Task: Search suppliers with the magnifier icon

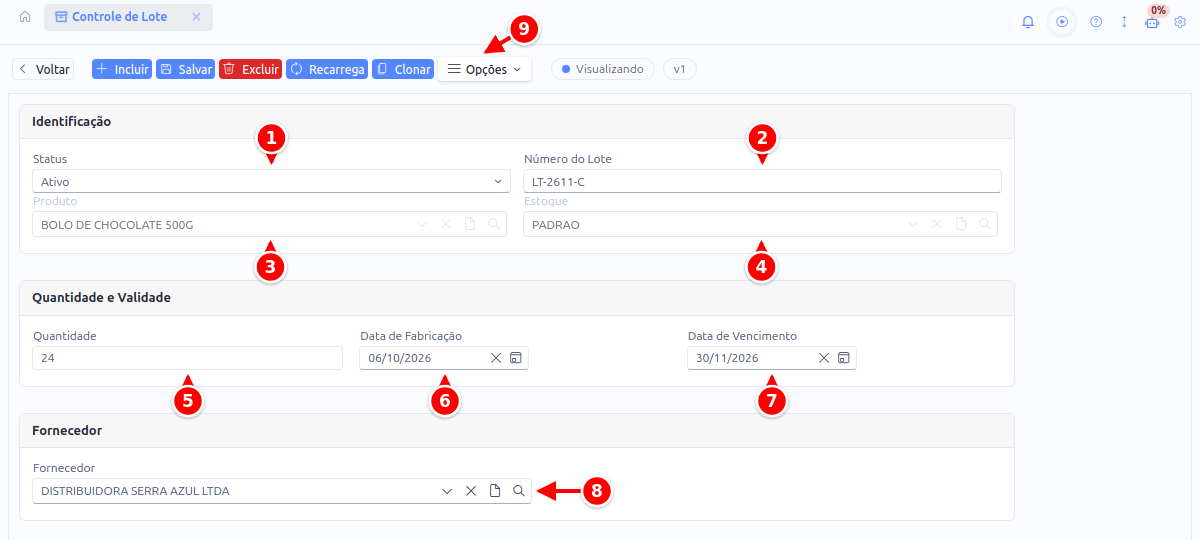Action: click(x=519, y=491)
